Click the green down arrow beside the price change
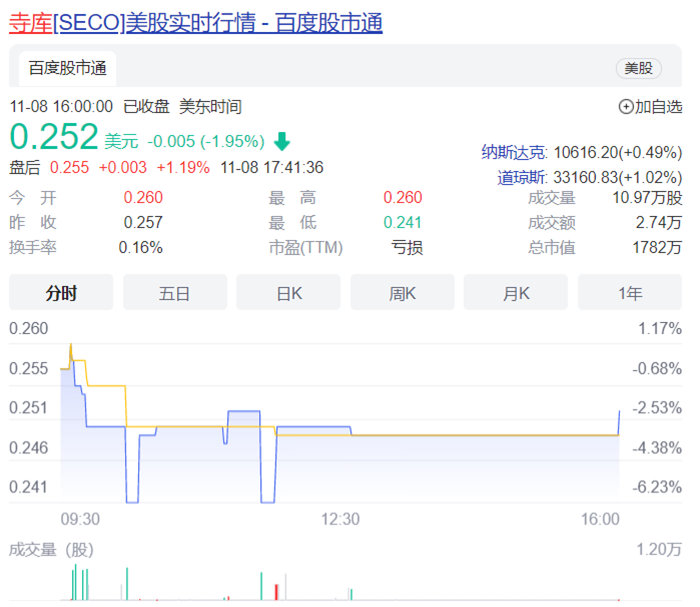 [x=282, y=140]
